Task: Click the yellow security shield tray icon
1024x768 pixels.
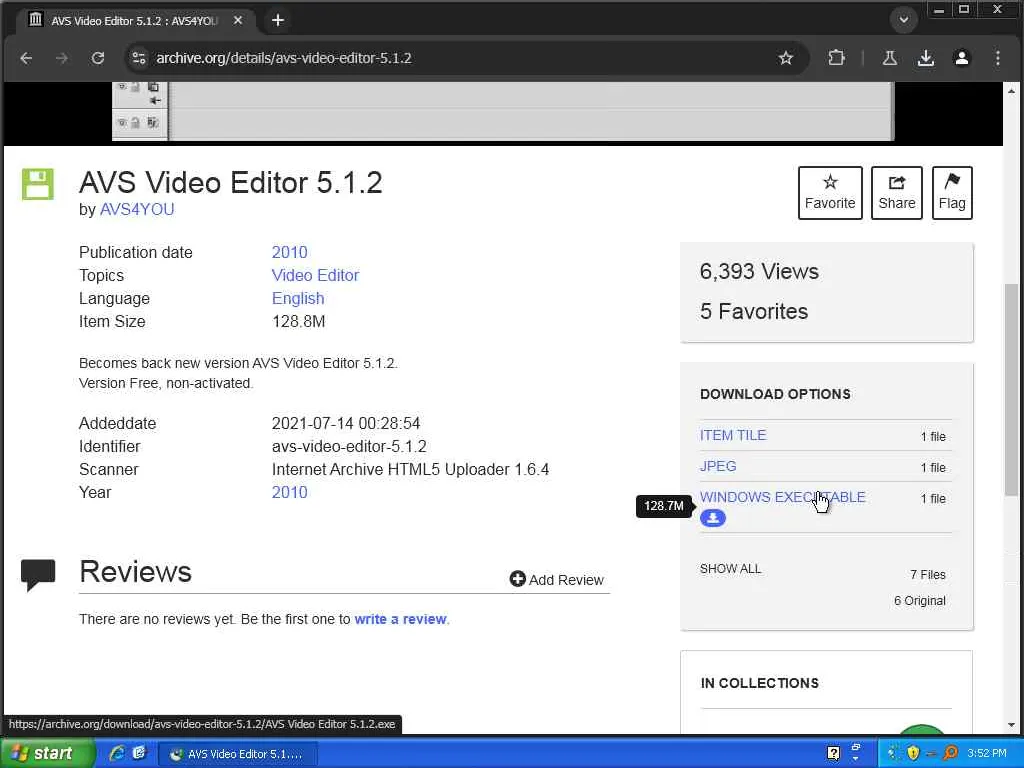Action: tap(913, 753)
